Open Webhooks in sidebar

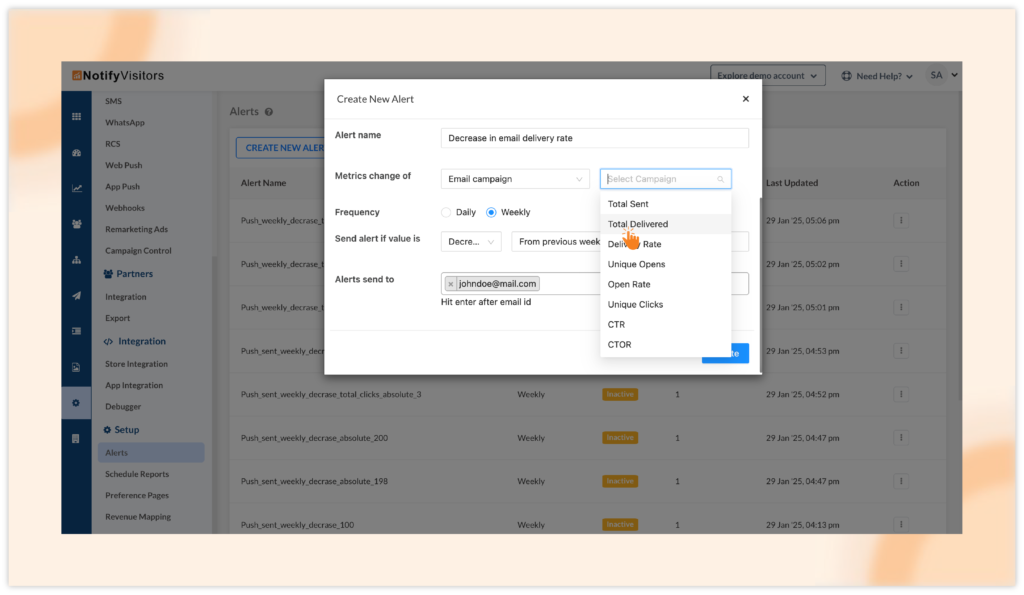pos(125,208)
